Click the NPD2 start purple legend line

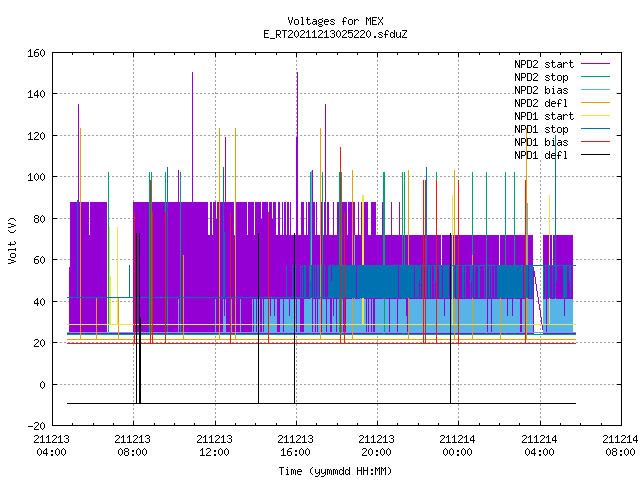pyautogui.click(x=595, y=64)
